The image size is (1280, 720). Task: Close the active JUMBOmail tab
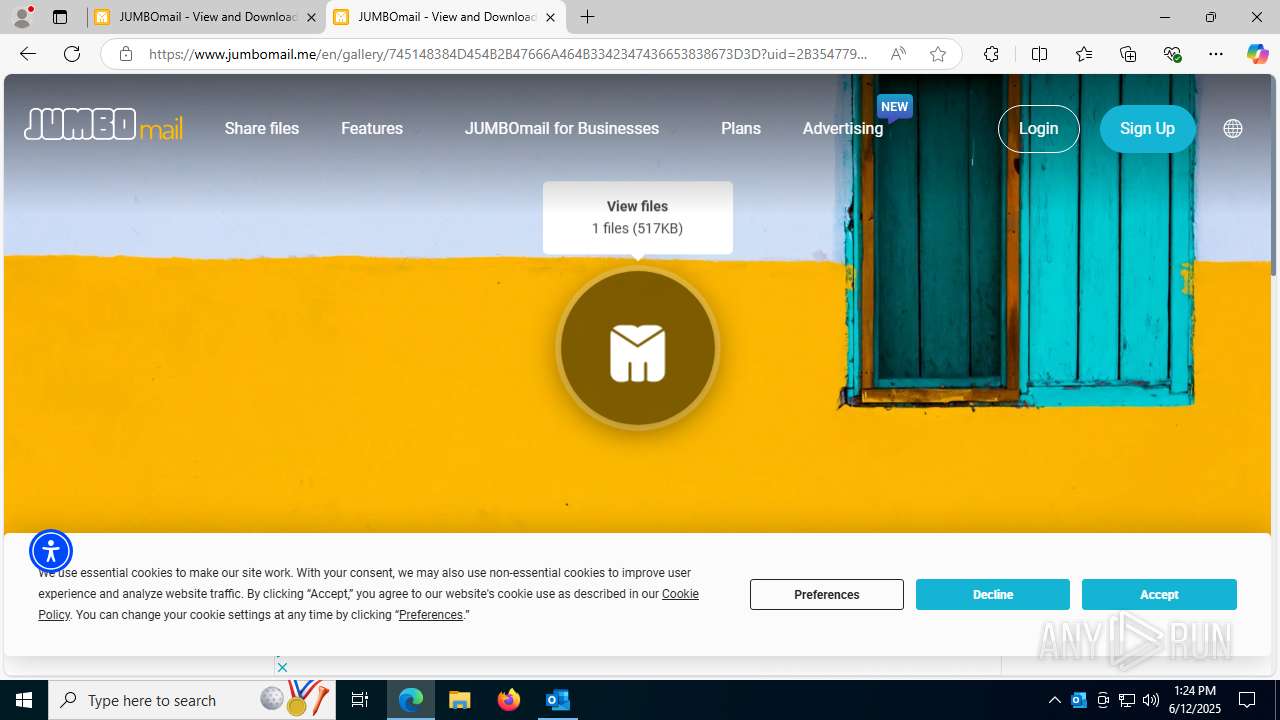[550, 17]
